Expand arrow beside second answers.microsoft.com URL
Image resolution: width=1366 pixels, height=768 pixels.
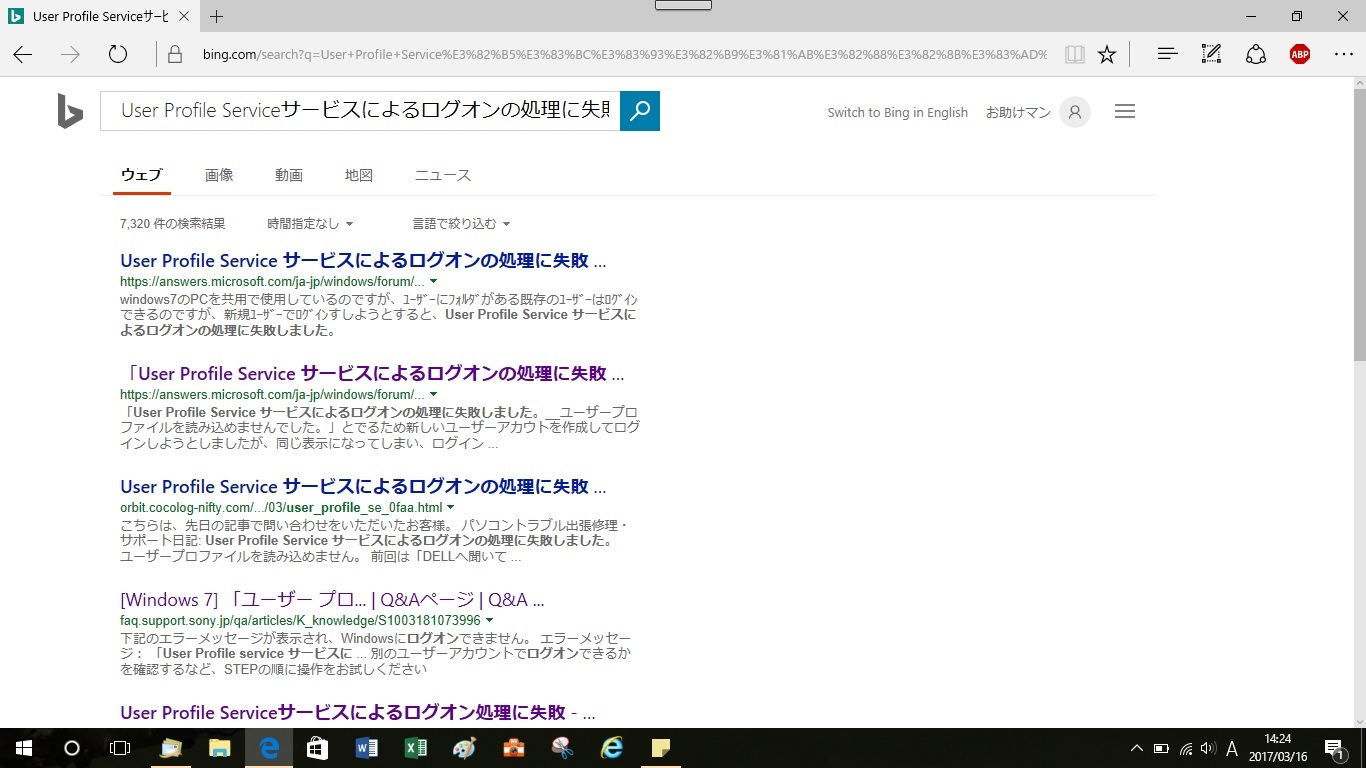click(433, 395)
